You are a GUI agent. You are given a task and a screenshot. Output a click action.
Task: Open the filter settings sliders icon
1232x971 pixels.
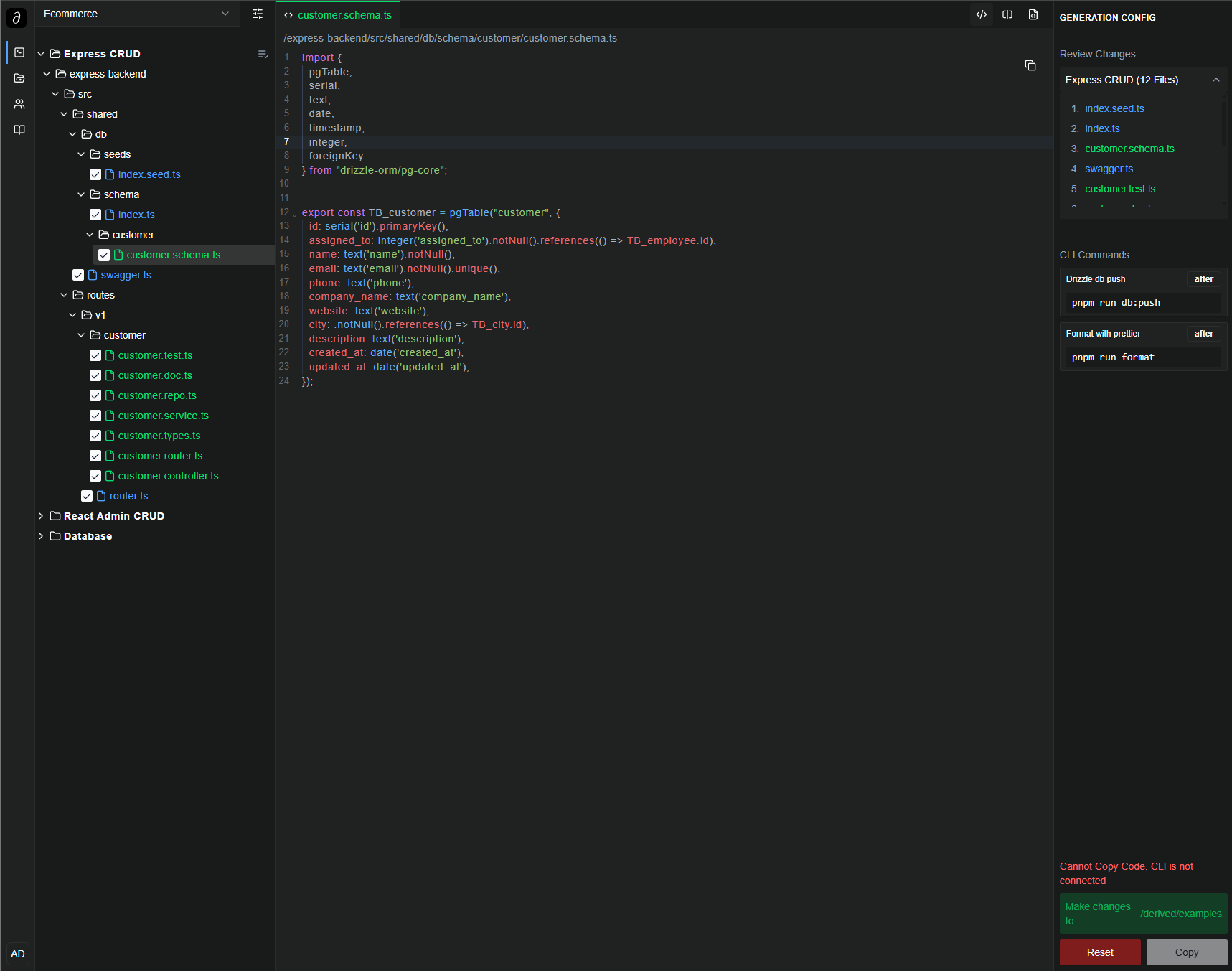pyautogui.click(x=258, y=14)
